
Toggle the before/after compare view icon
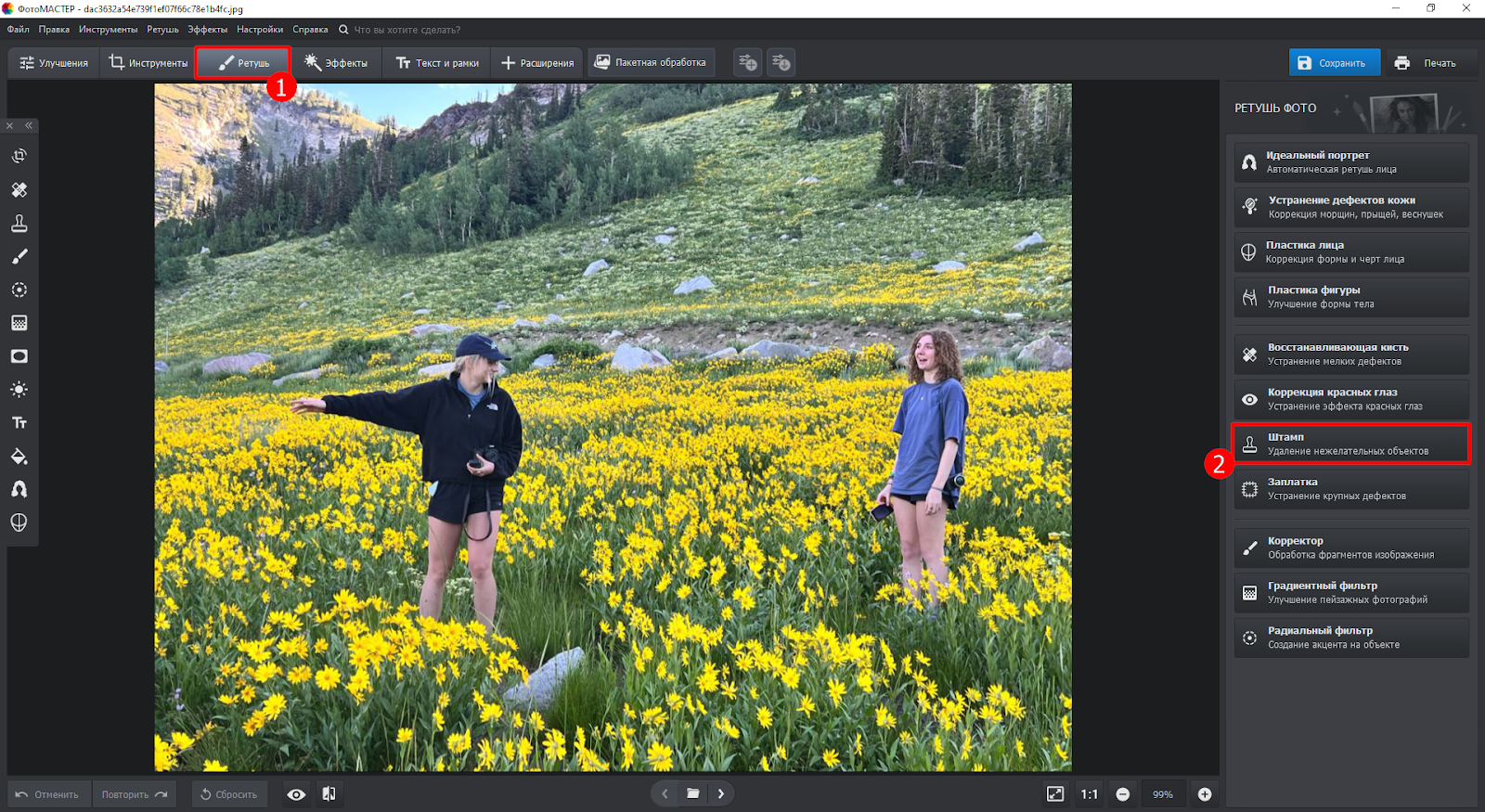(x=329, y=794)
